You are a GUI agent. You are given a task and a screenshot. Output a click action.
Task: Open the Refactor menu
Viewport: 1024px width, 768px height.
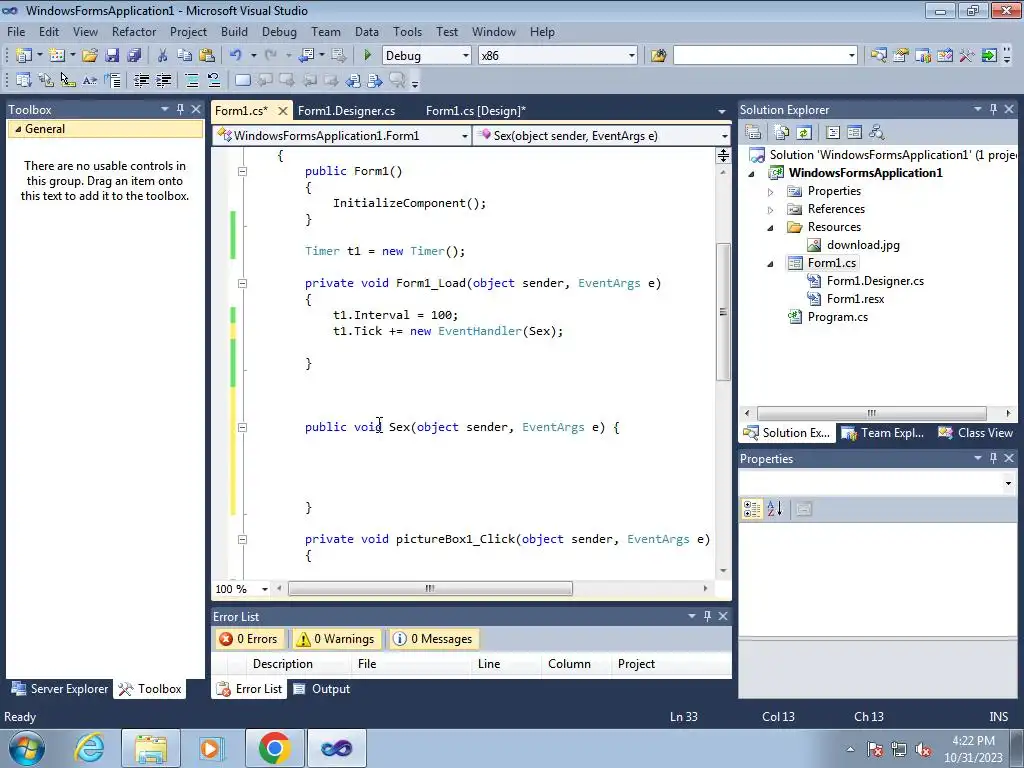pos(134,32)
